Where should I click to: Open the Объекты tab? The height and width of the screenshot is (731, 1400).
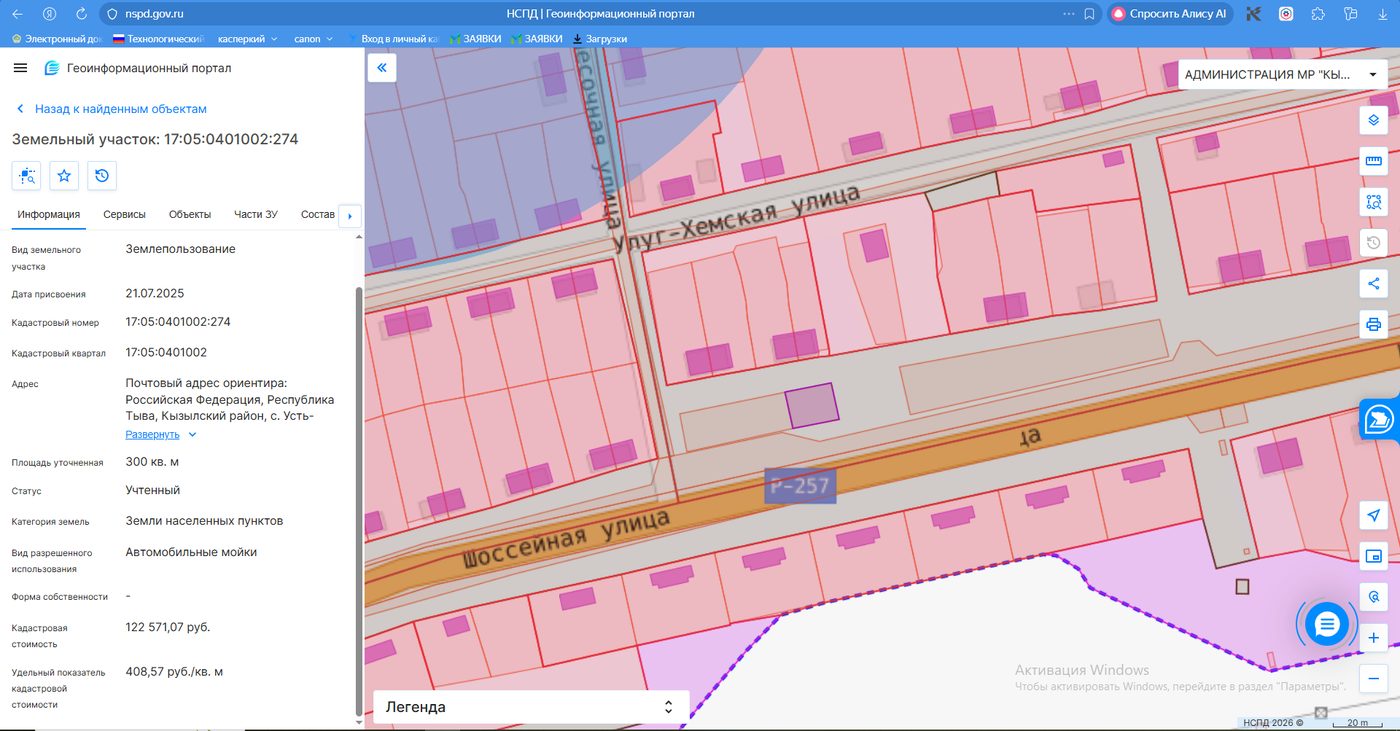point(190,214)
